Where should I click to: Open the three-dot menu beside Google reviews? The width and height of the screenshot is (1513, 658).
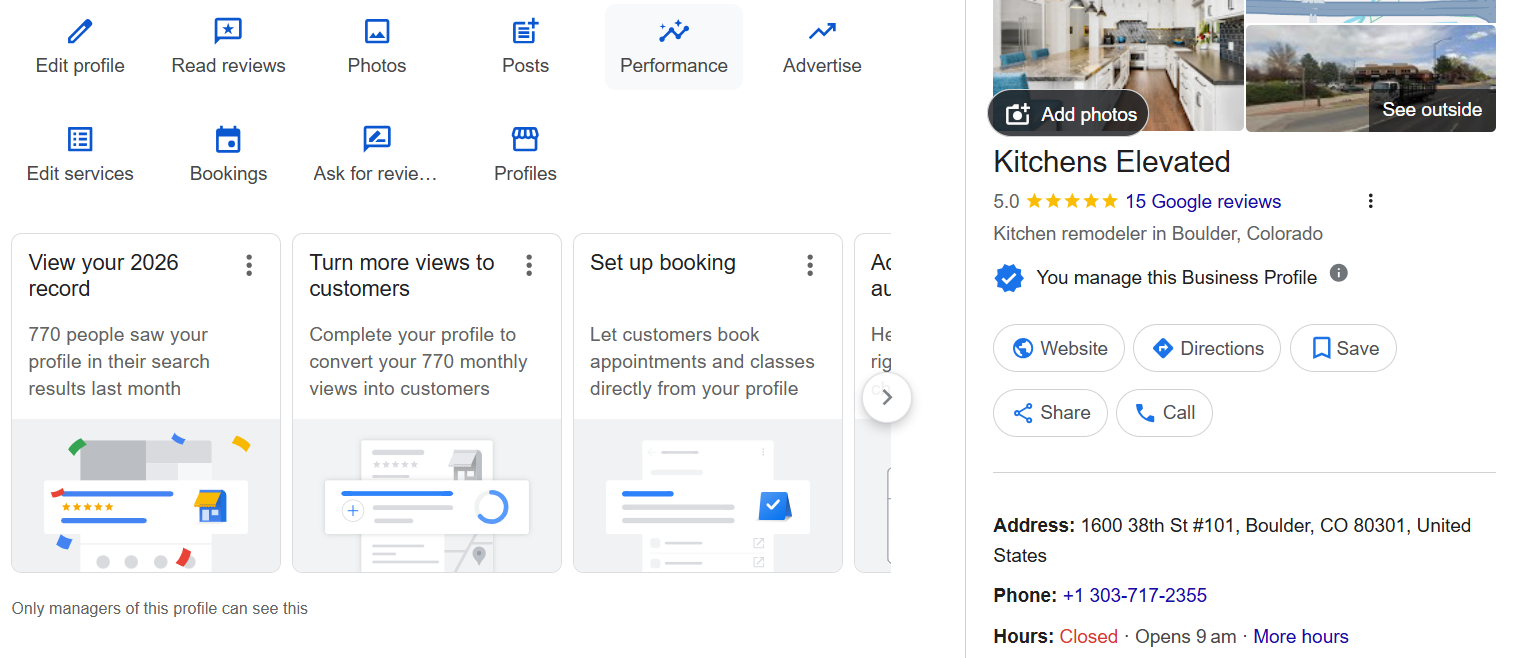[1370, 201]
